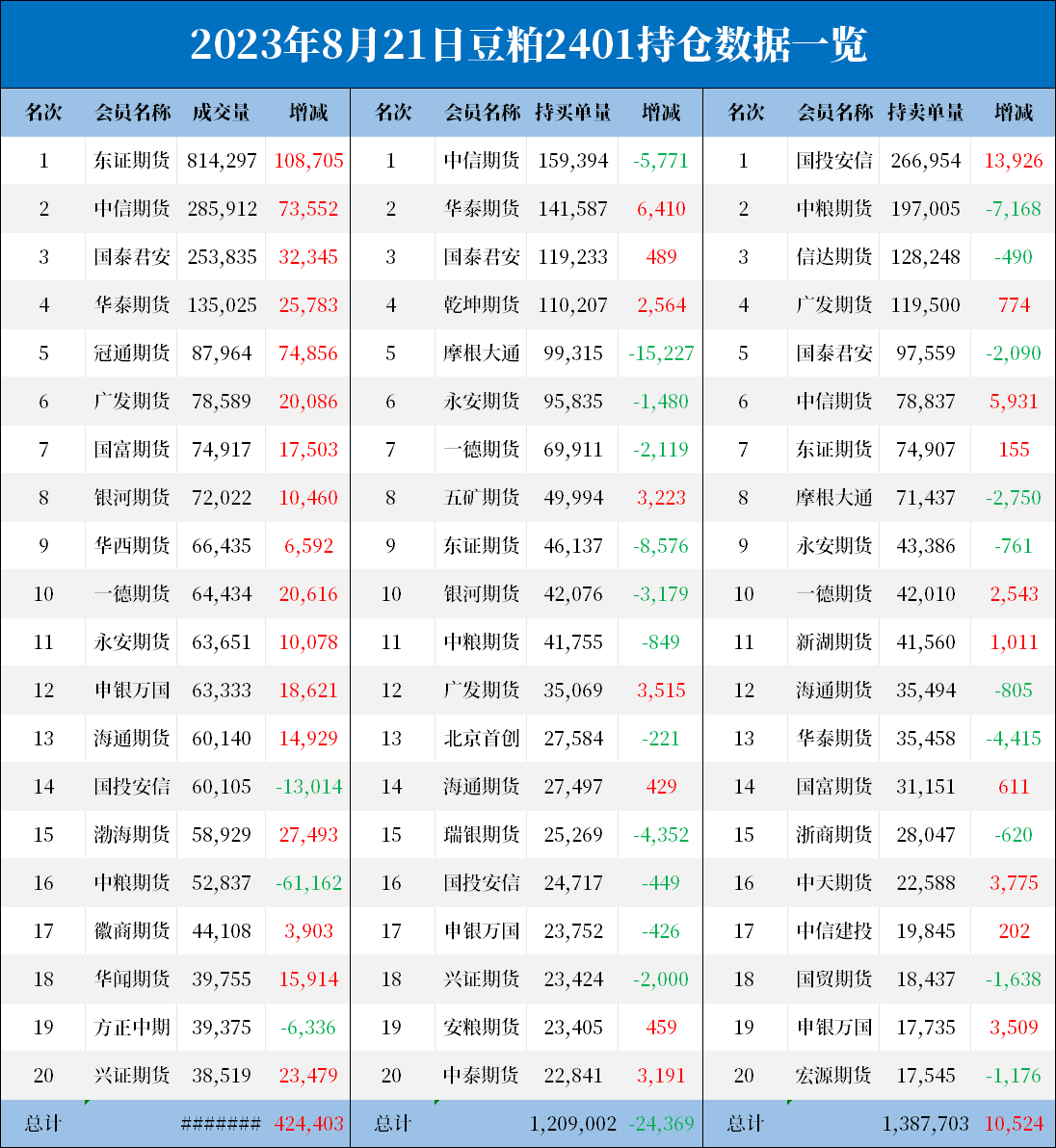The height and width of the screenshot is (1148, 1056).
Task: Click member name 冠通期货
Action: tap(132, 353)
